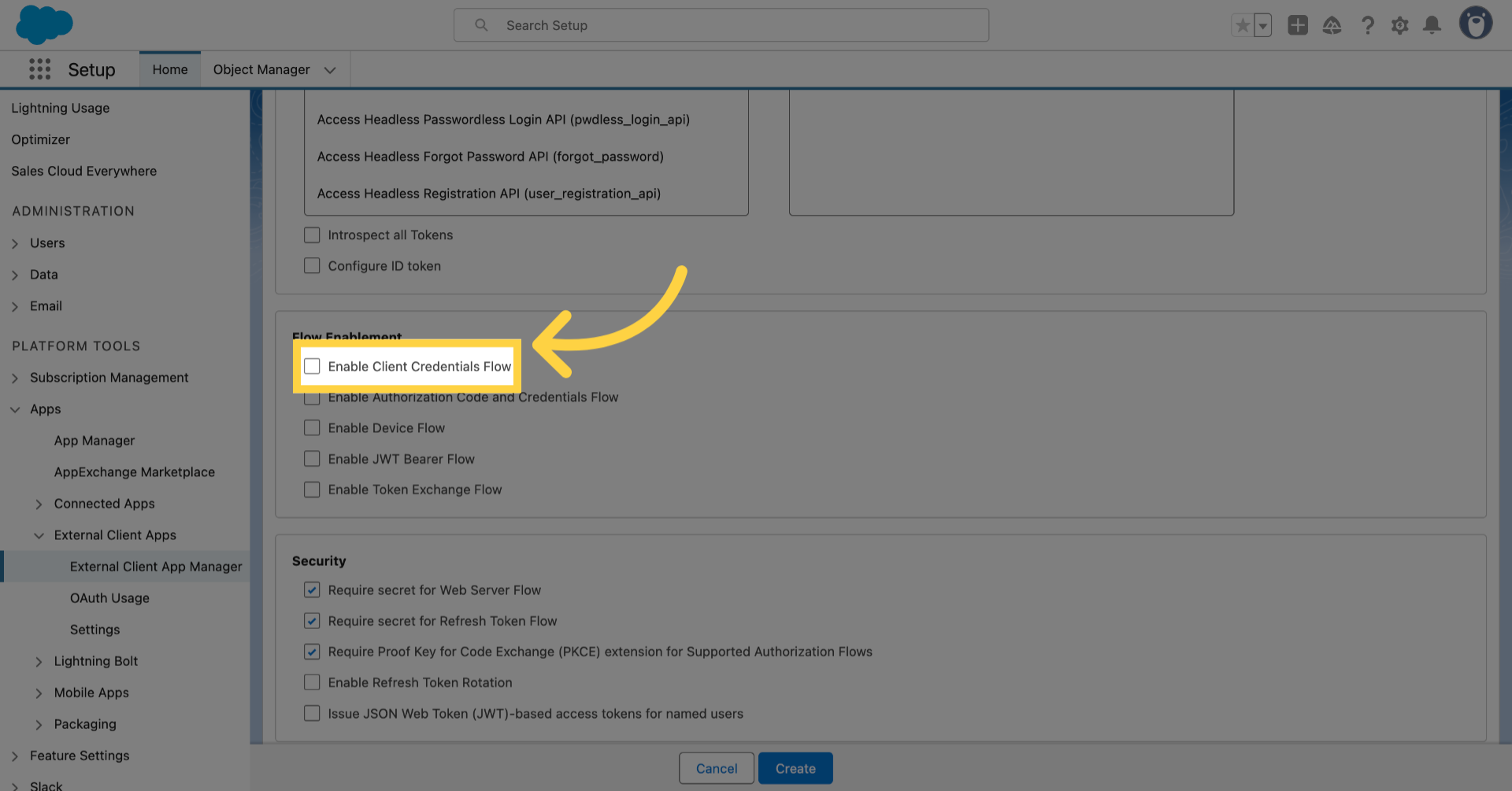Screen dimensions: 1512x791
Task: Expand the Users section in the sidebar
Action: (x=14, y=242)
